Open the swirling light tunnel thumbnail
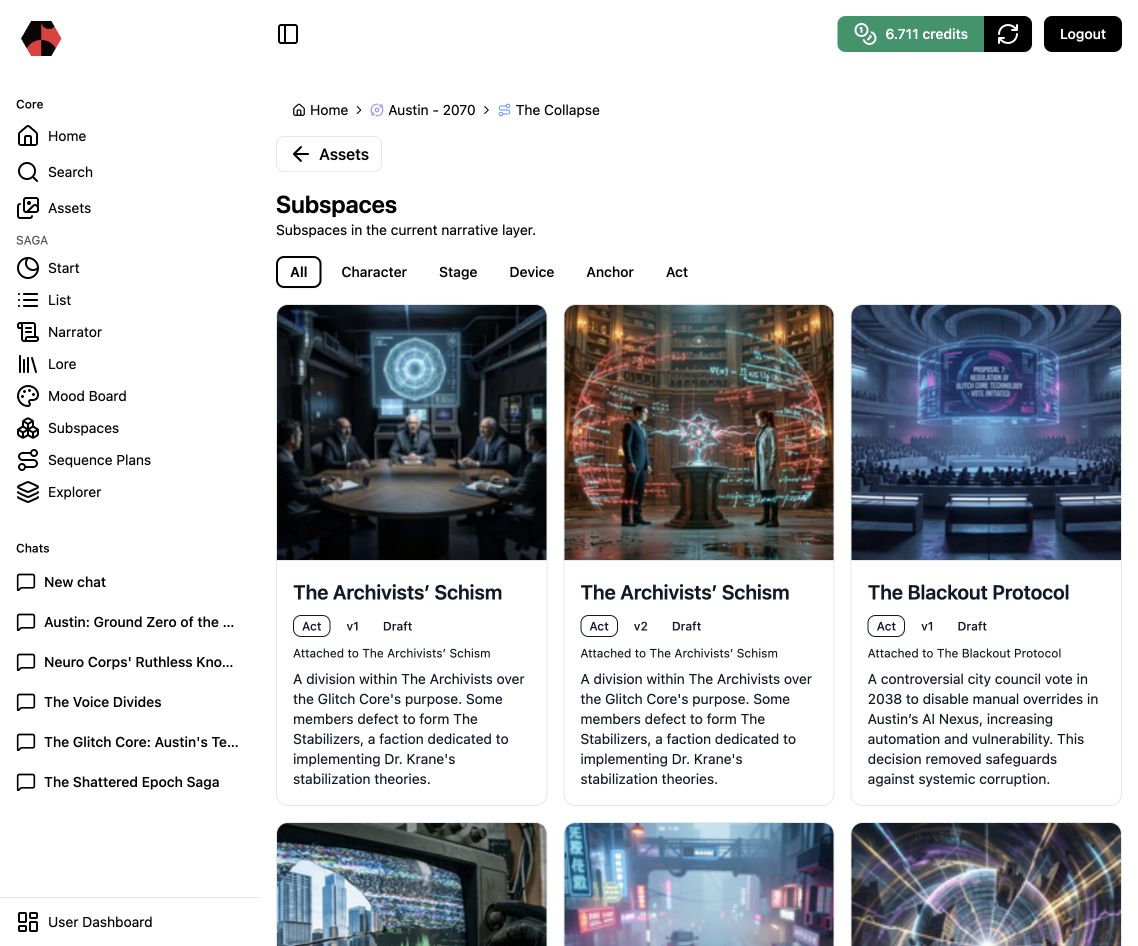 click(x=986, y=884)
